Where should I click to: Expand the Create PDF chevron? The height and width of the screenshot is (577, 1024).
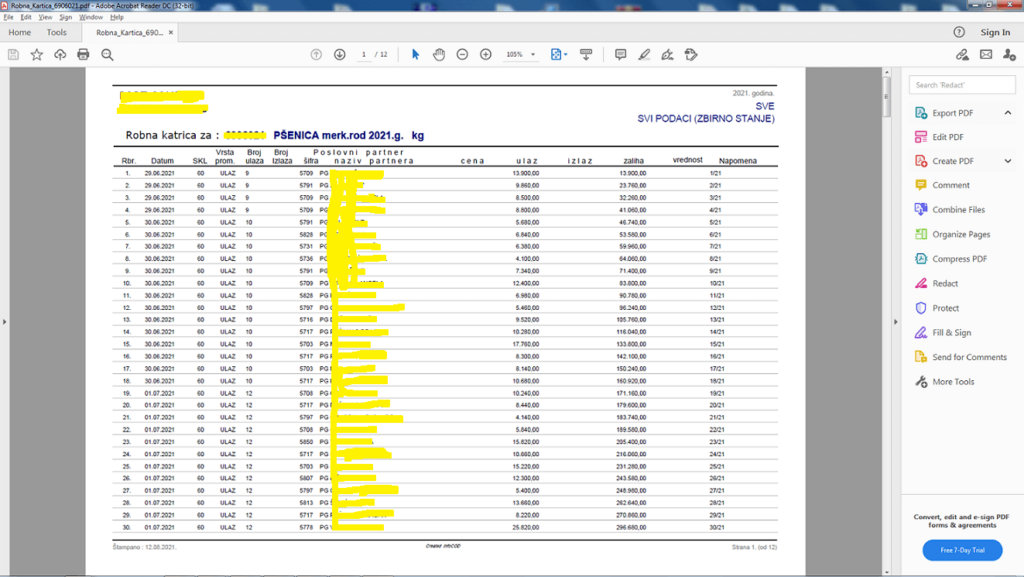1008,161
